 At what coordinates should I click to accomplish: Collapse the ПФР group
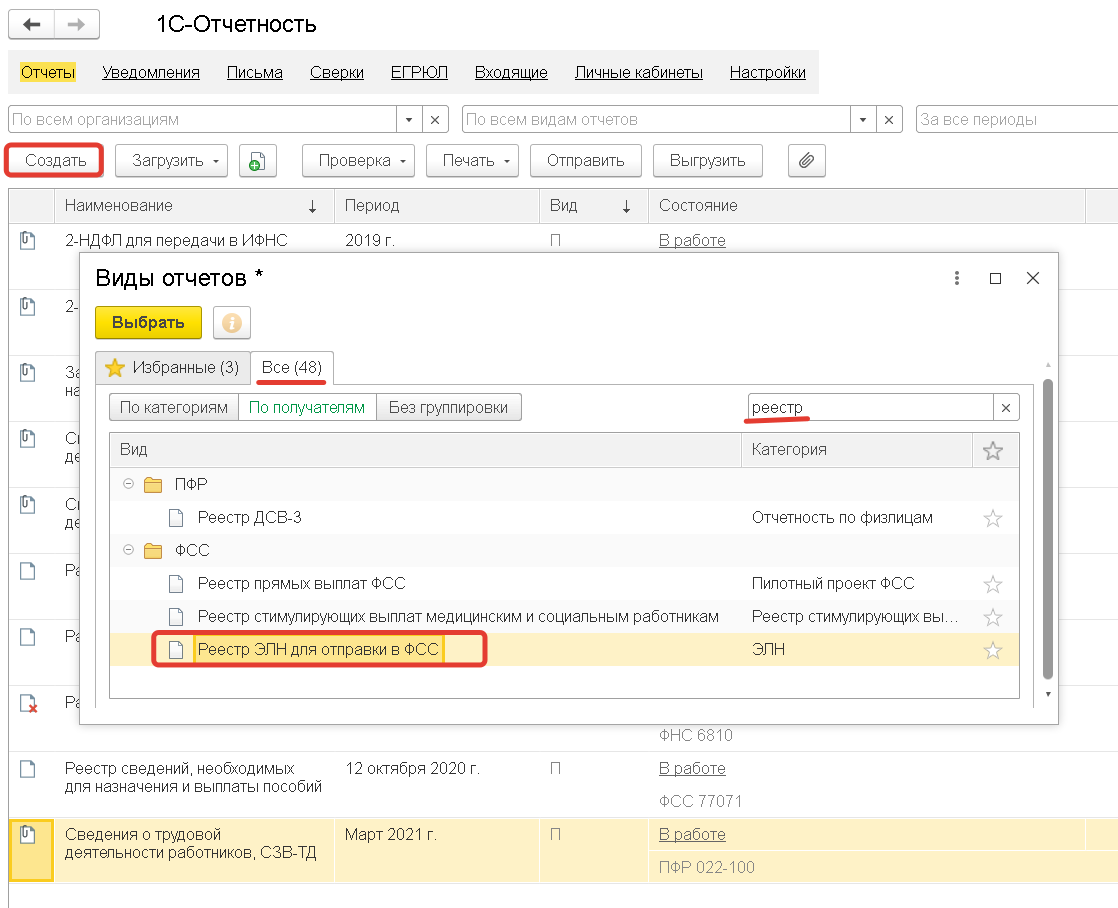point(128,485)
